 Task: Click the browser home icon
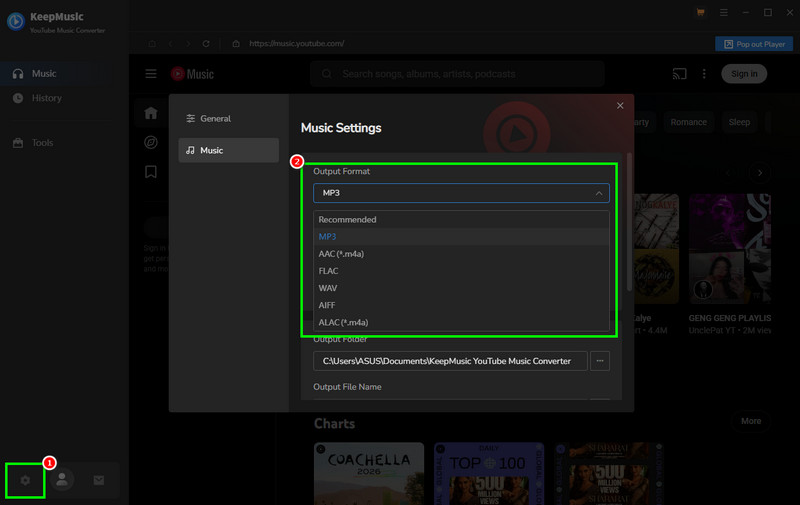[152, 44]
